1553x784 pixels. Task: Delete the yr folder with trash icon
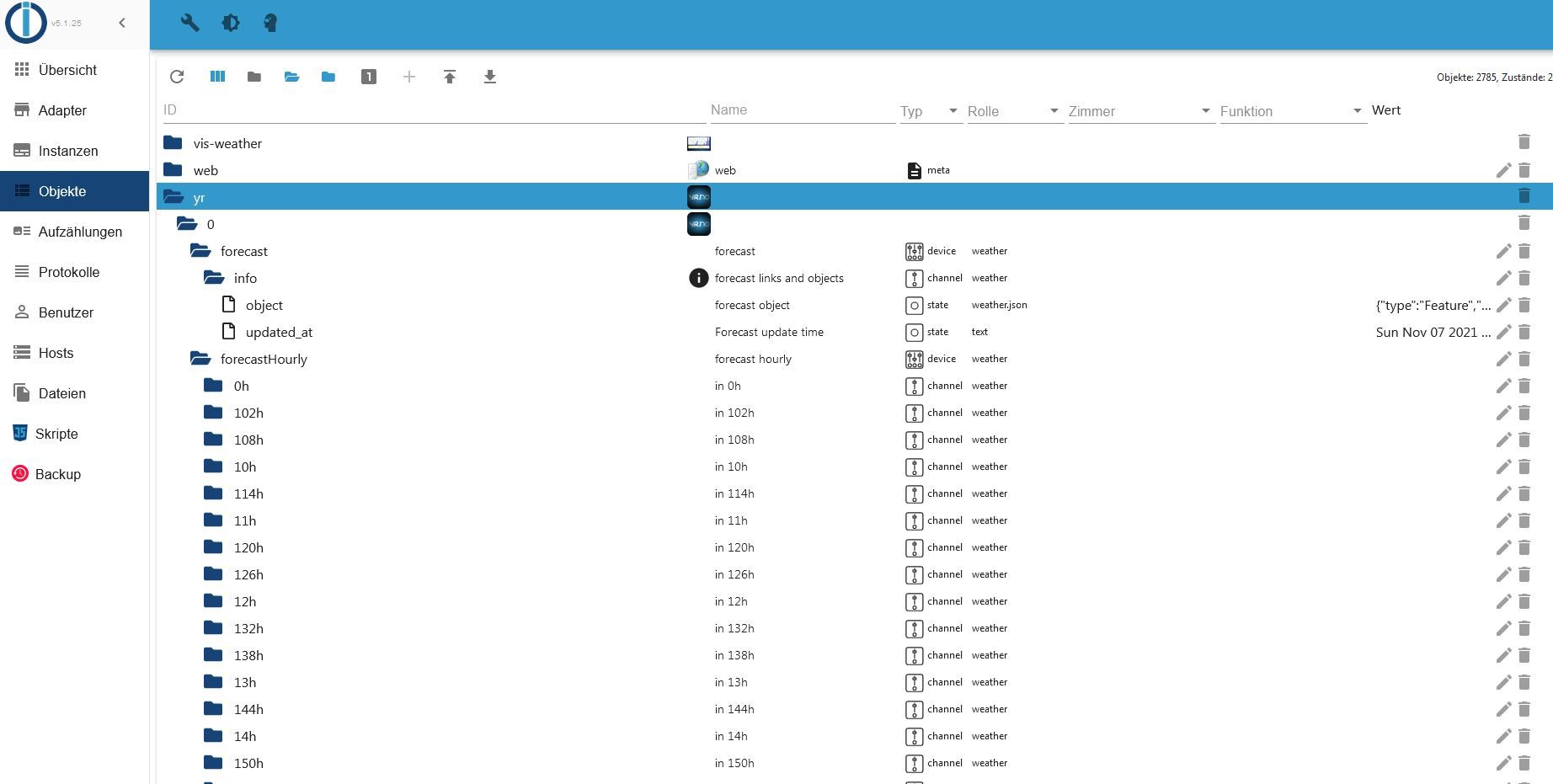point(1524,195)
